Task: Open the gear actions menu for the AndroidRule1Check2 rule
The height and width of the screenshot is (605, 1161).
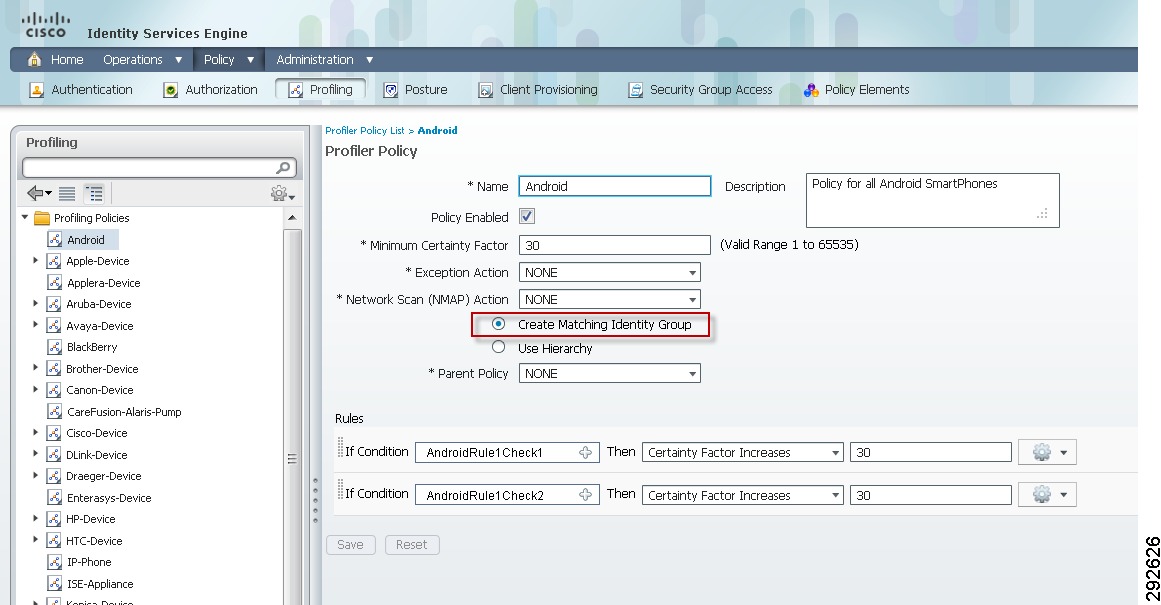Action: 1047,495
